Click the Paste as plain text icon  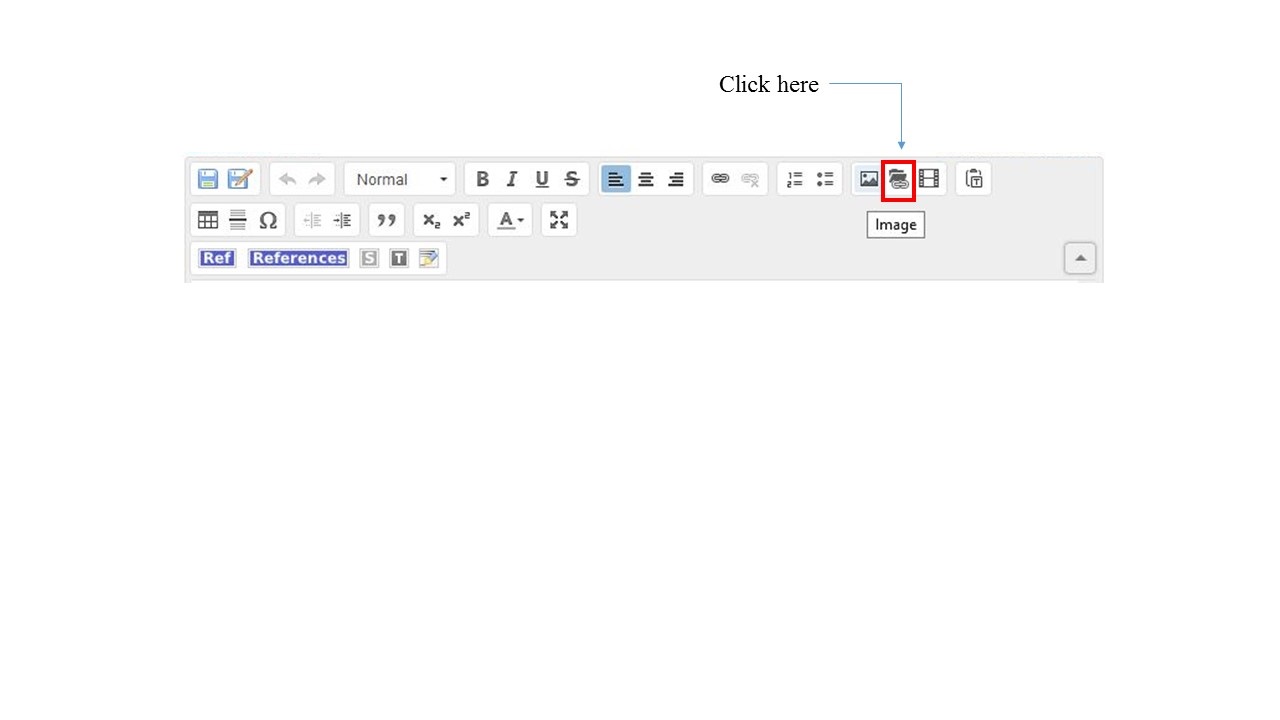974,179
